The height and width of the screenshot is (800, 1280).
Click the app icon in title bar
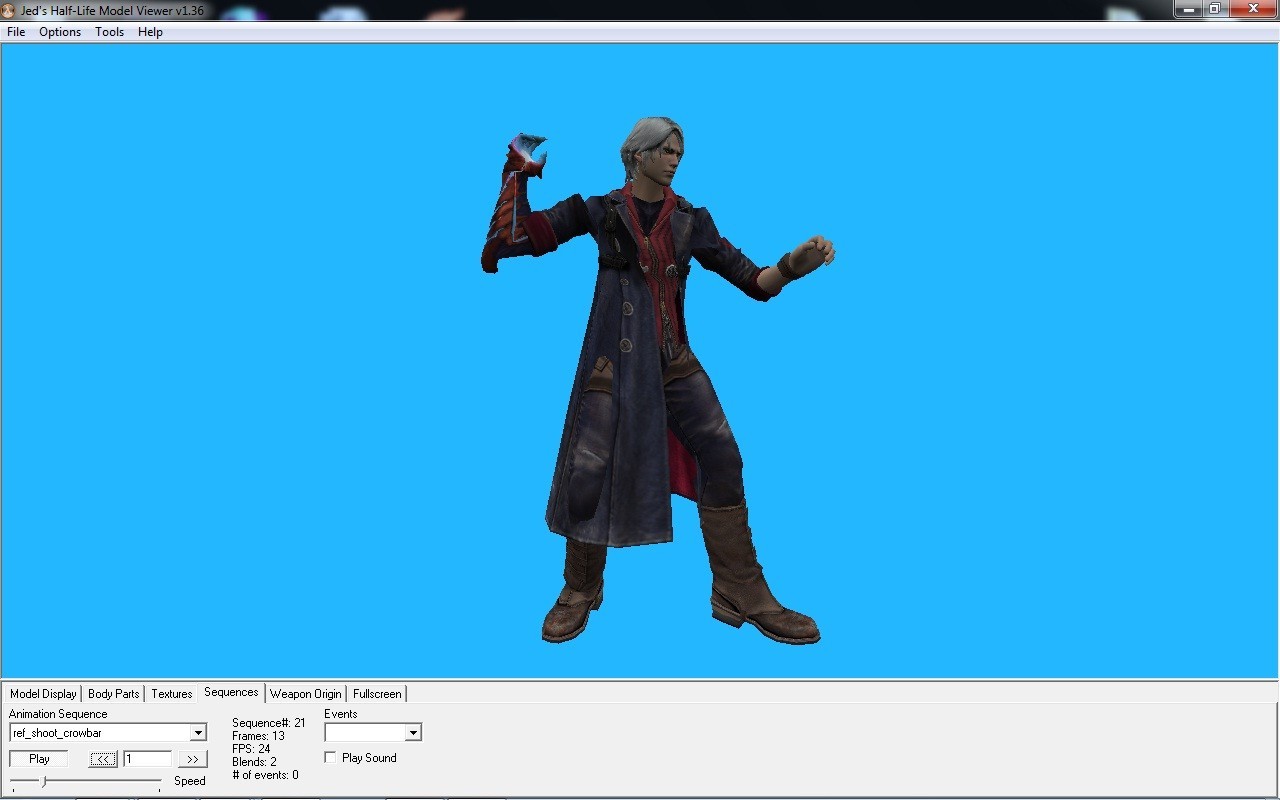click(9, 9)
